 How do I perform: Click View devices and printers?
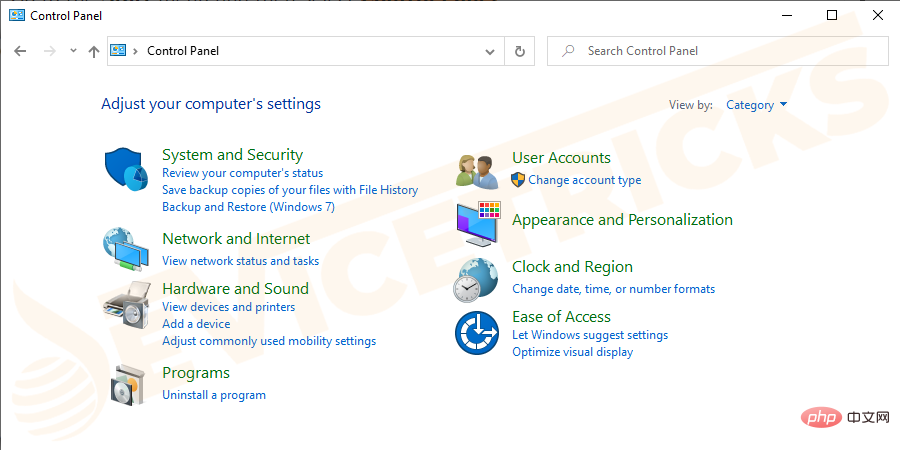pos(228,307)
